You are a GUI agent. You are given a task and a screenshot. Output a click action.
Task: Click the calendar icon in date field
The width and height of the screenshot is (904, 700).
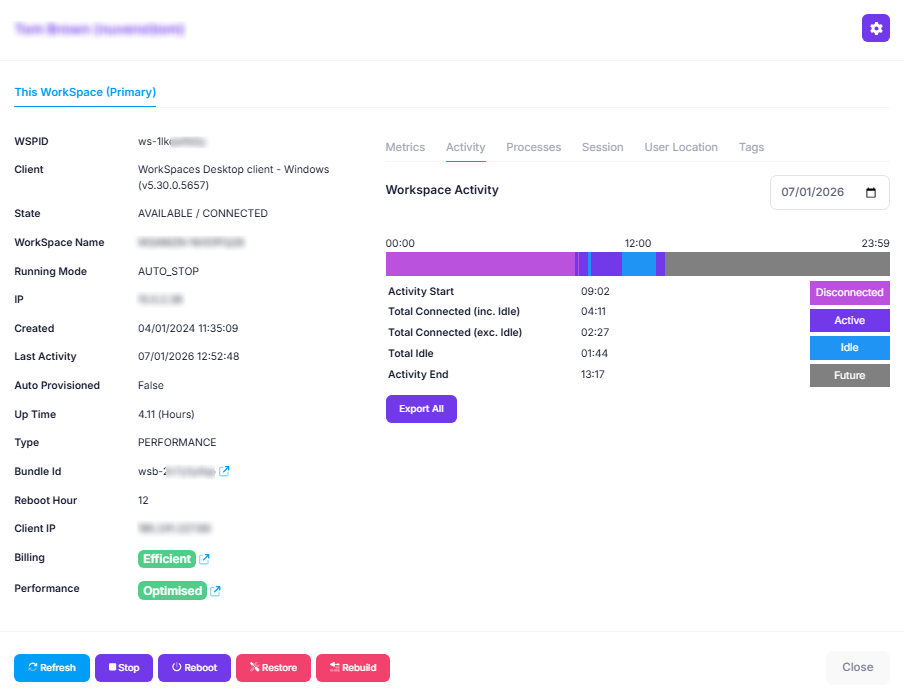(x=870, y=193)
